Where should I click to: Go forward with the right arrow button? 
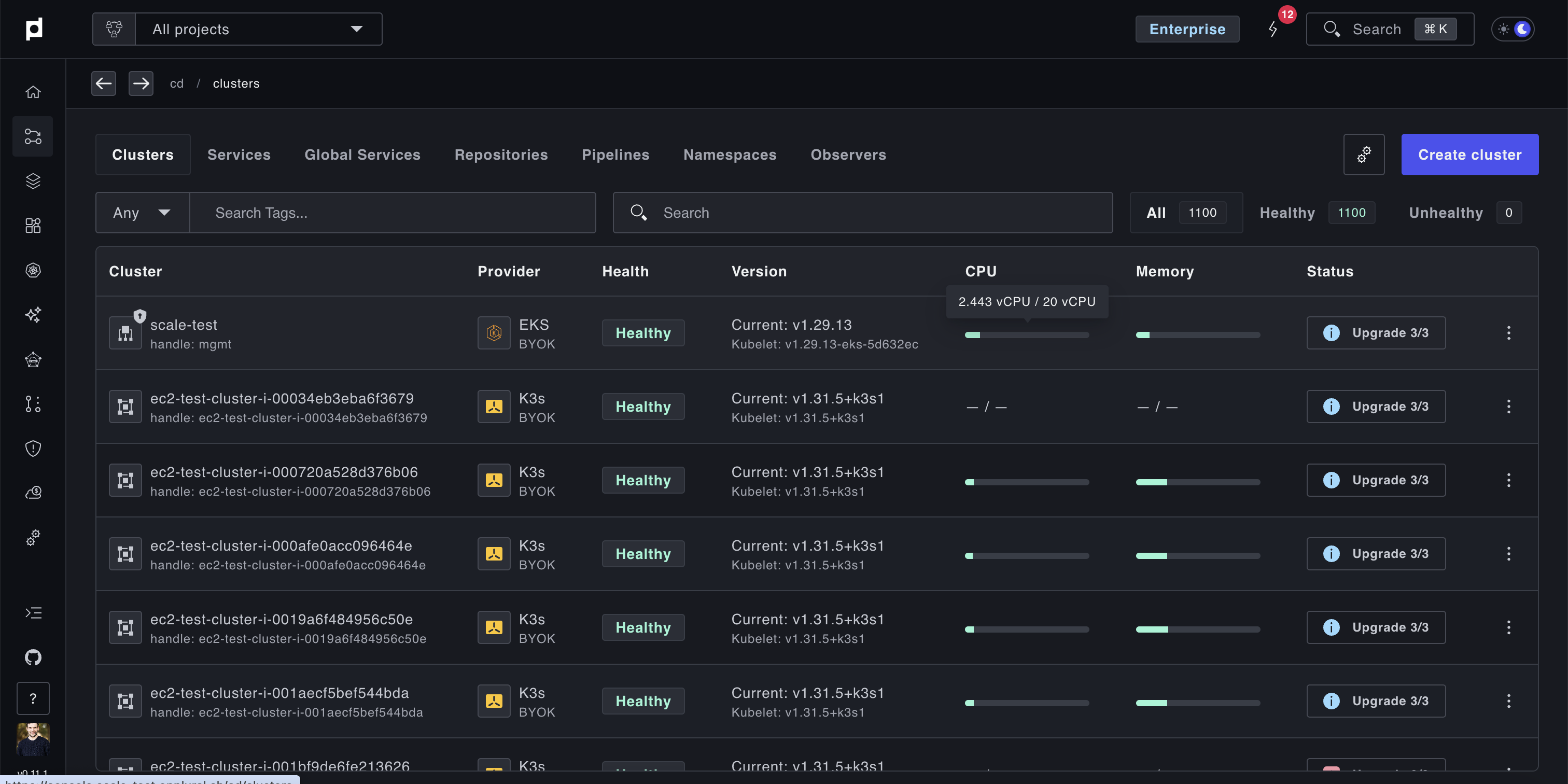(x=141, y=83)
